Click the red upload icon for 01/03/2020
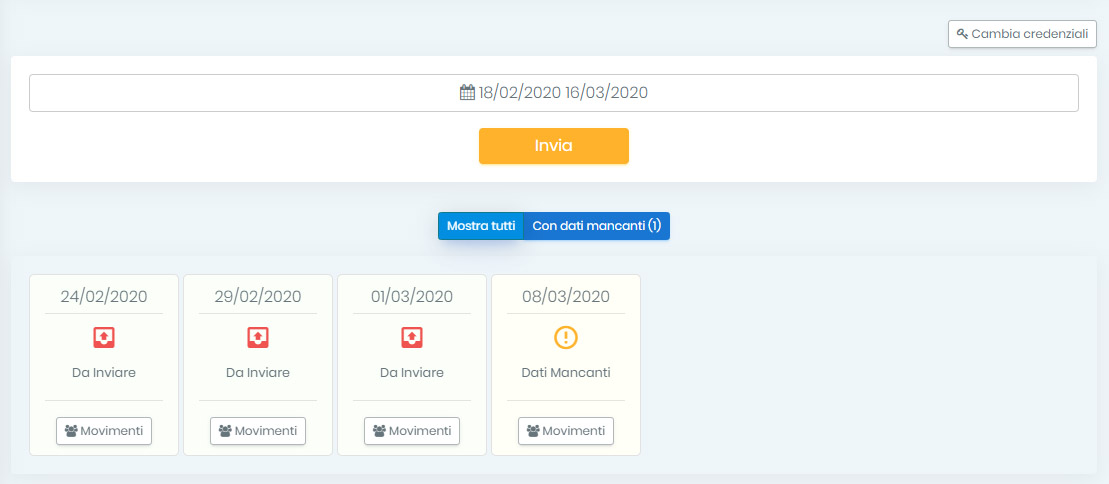 pyautogui.click(x=412, y=338)
